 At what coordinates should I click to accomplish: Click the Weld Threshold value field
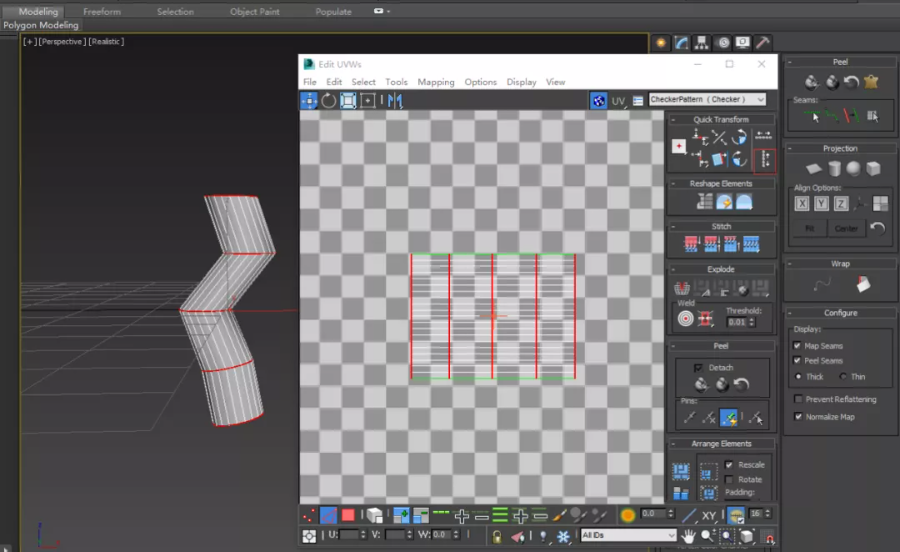pyautogui.click(x=736, y=322)
